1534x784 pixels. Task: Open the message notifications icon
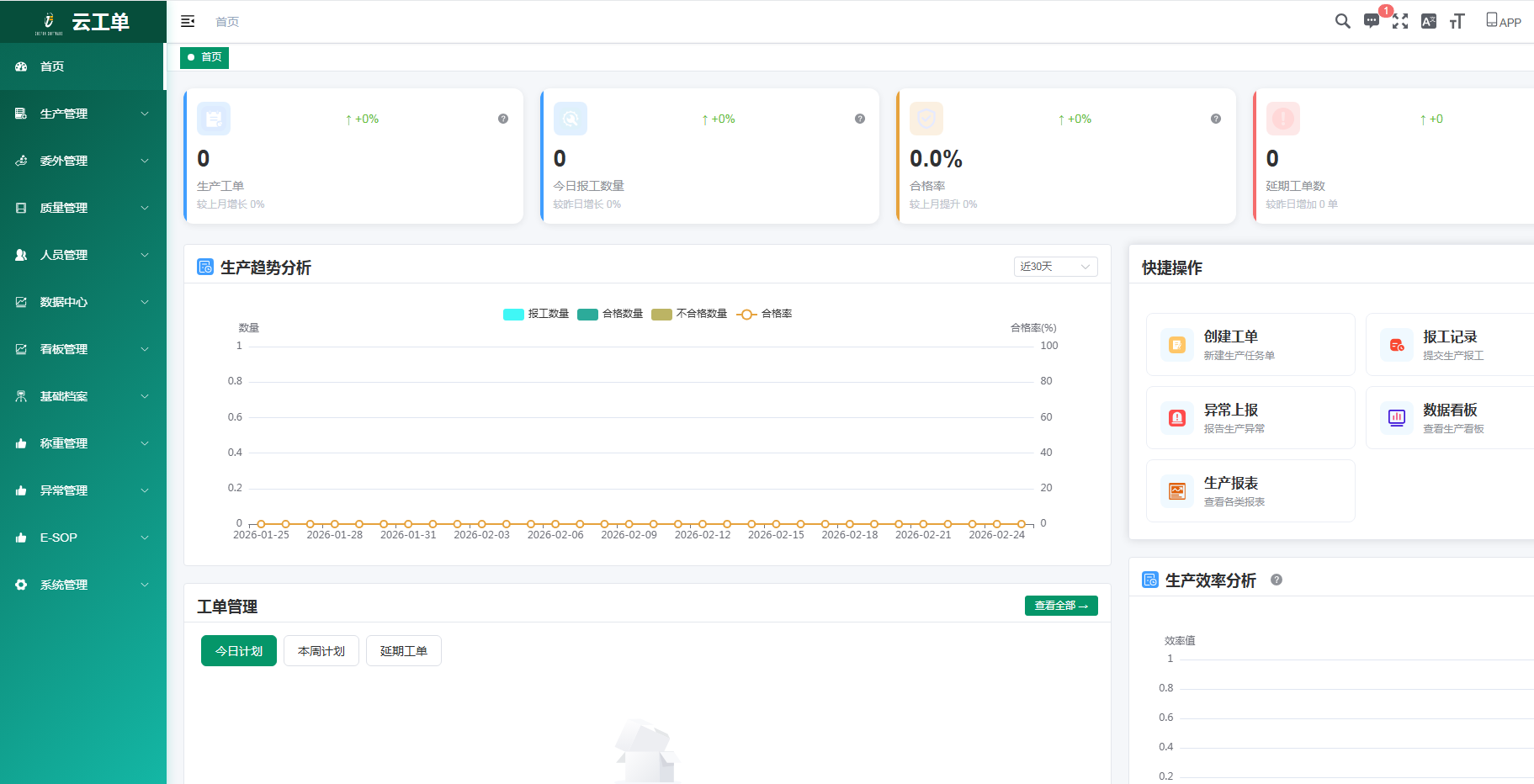tap(1372, 21)
